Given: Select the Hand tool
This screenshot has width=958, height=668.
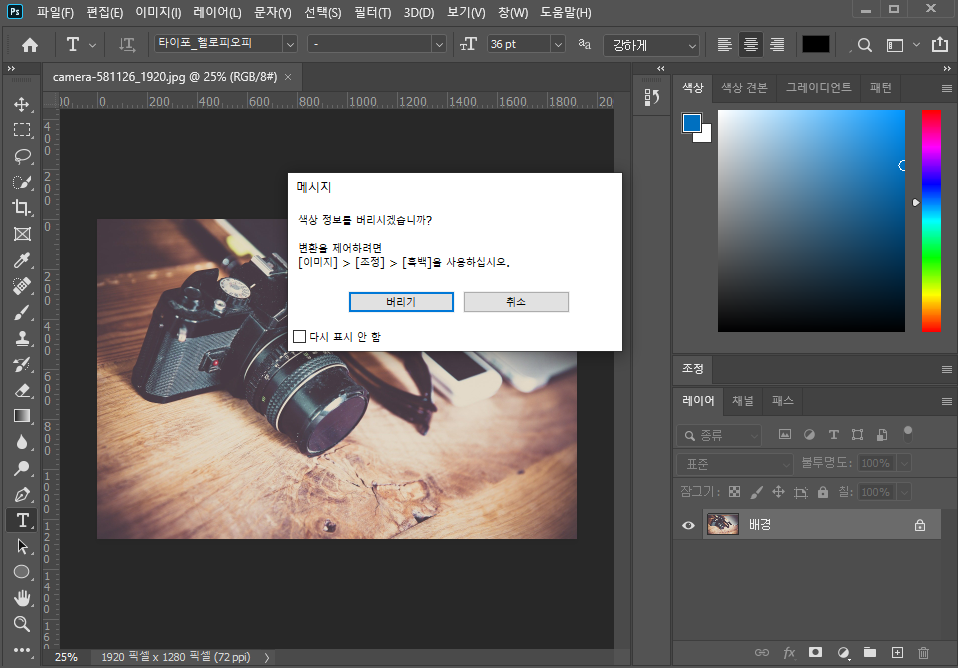Looking at the screenshot, I should point(22,598).
